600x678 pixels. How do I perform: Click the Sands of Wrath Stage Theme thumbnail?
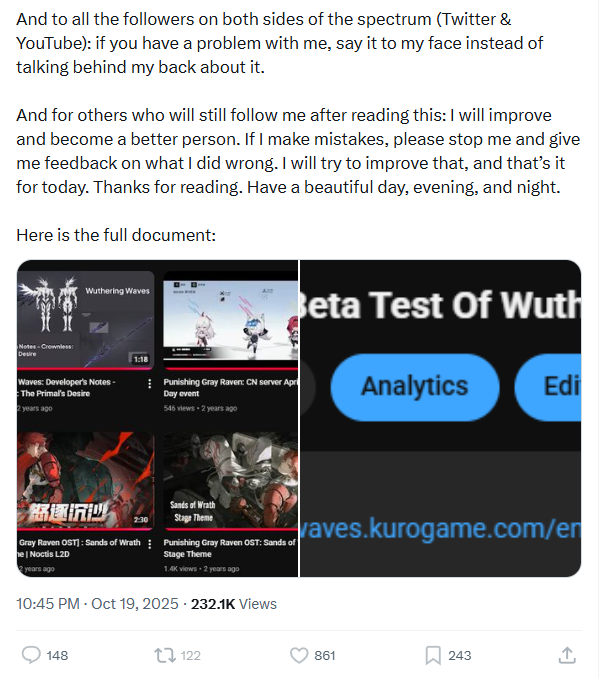(231, 481)
